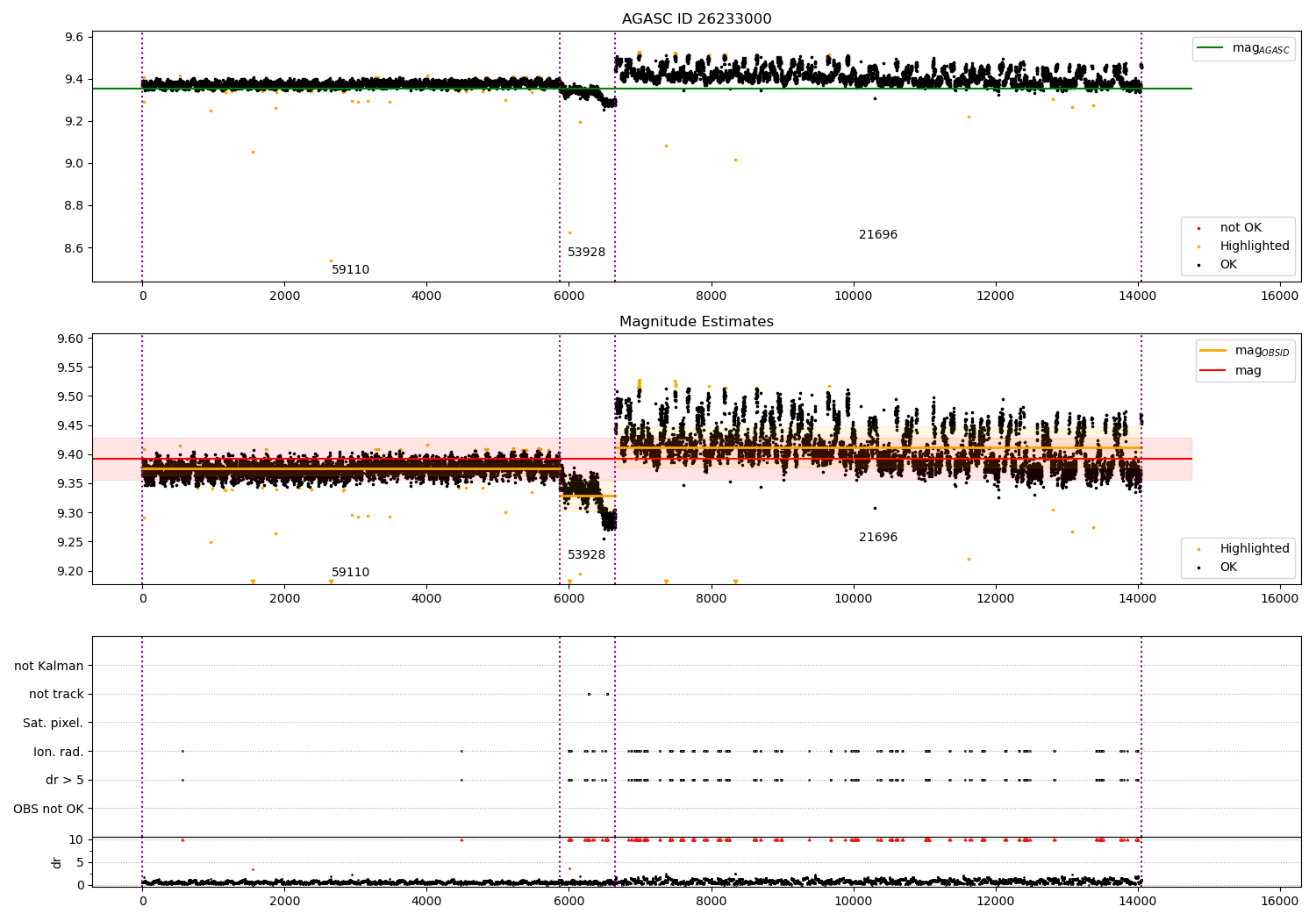Click the 8.6 y-tick in the top plot
This screenshot has height=921, width=1316.
pos(74,248)
